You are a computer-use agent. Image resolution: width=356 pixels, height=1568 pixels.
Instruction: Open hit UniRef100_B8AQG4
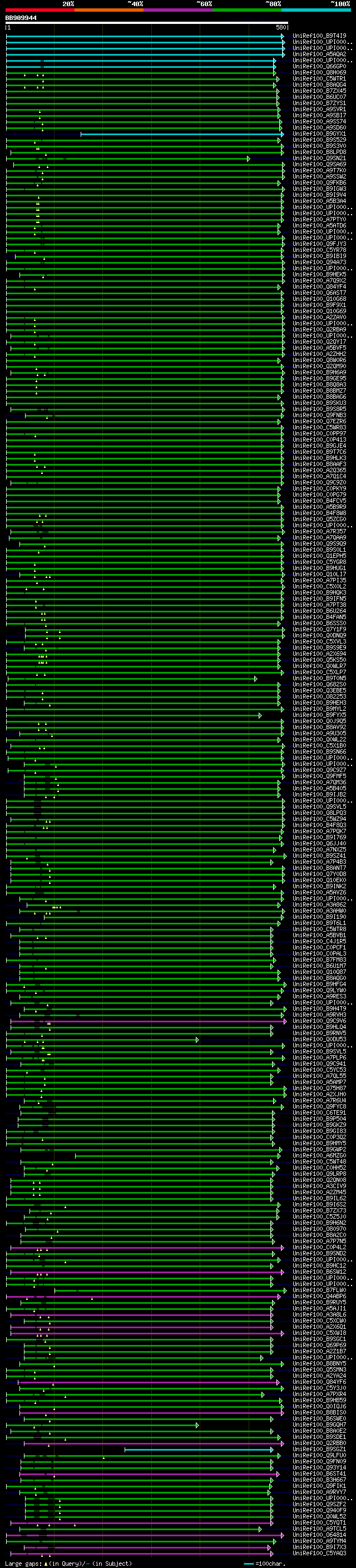[319, 85]
